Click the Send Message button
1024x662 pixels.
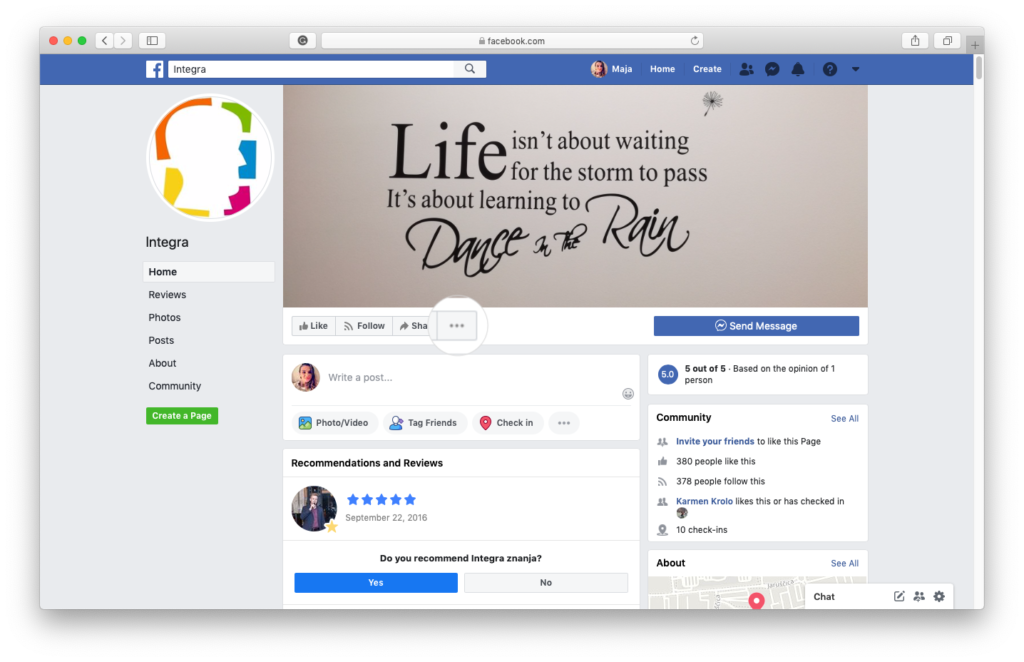pos(756,326)
